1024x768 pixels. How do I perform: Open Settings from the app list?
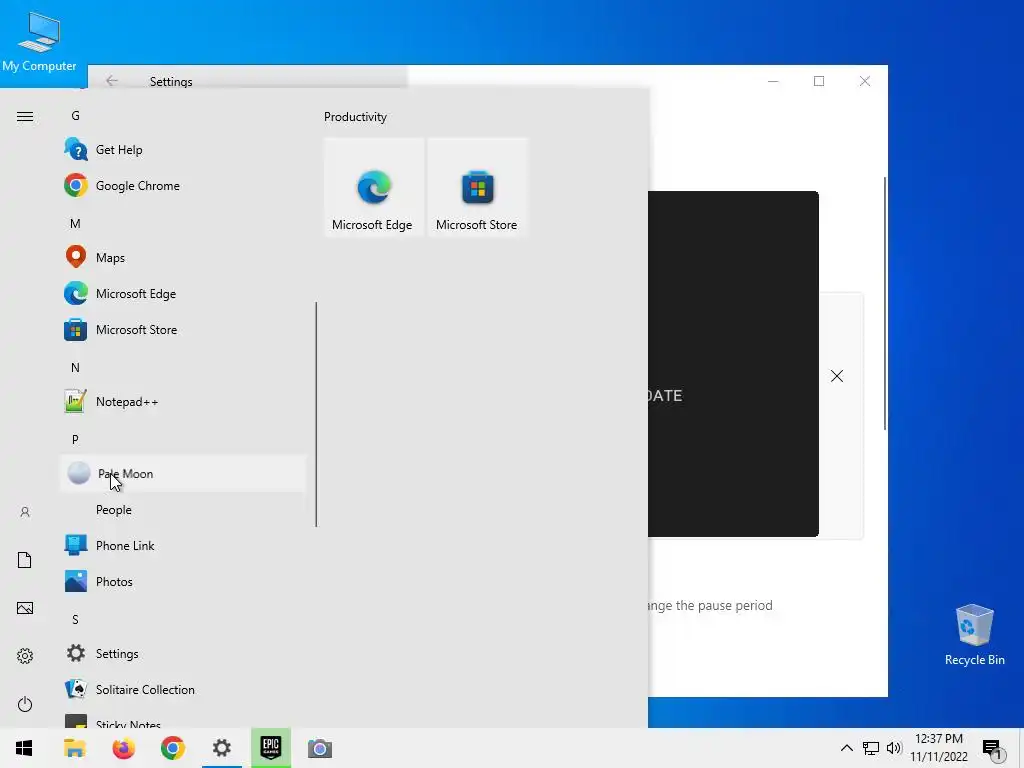point(183,654)
